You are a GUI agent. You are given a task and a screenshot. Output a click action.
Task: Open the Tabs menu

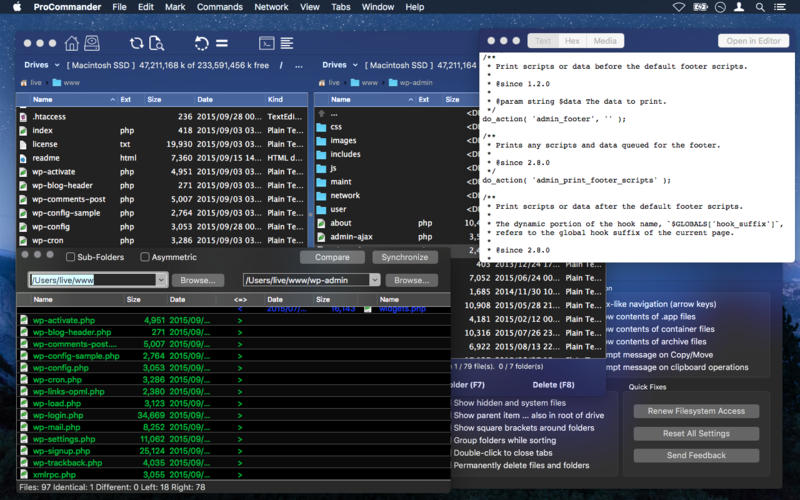point(340,7)
